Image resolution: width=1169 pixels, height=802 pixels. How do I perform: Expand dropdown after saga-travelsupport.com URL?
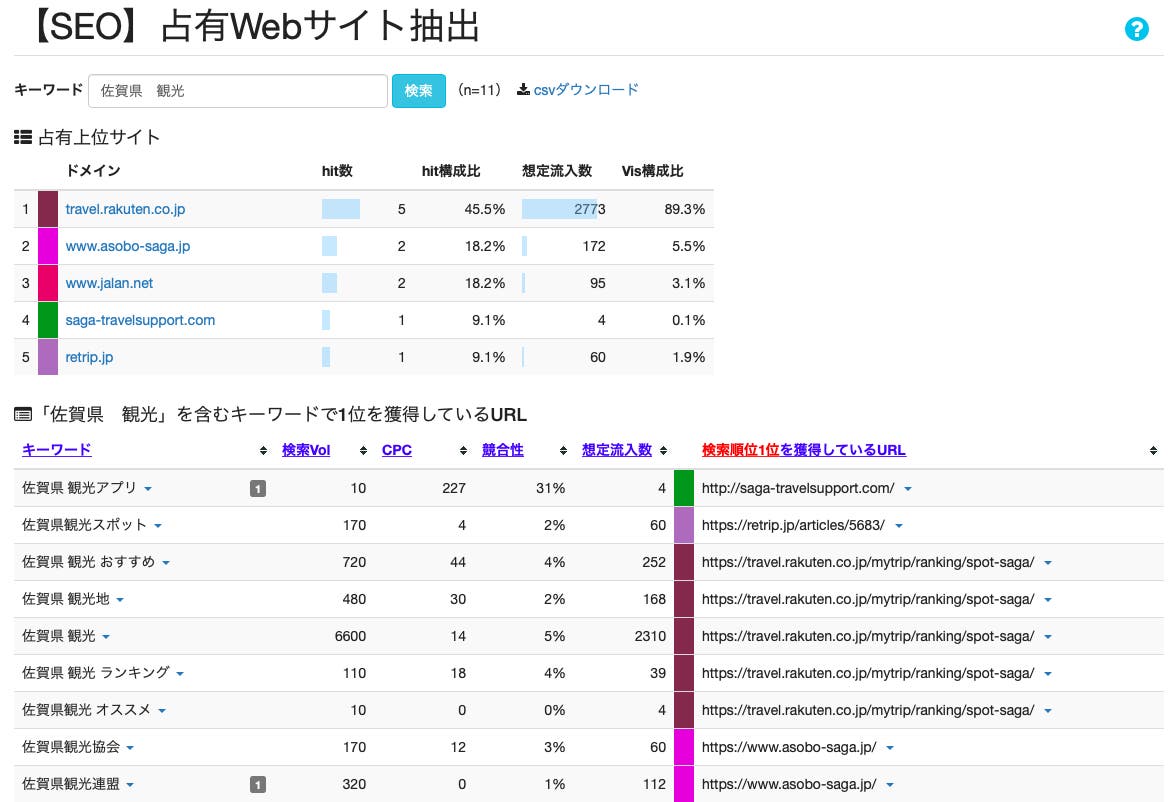click(908, 489)
